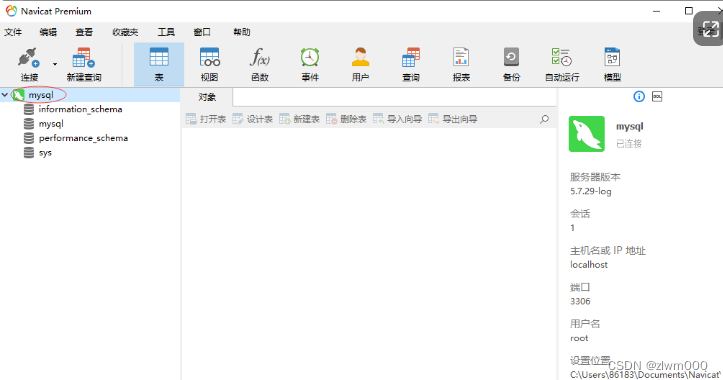Open 自动运行 (Automation) tool
Viewport: 723px width, 380px height.
click(x=562, y=65)
